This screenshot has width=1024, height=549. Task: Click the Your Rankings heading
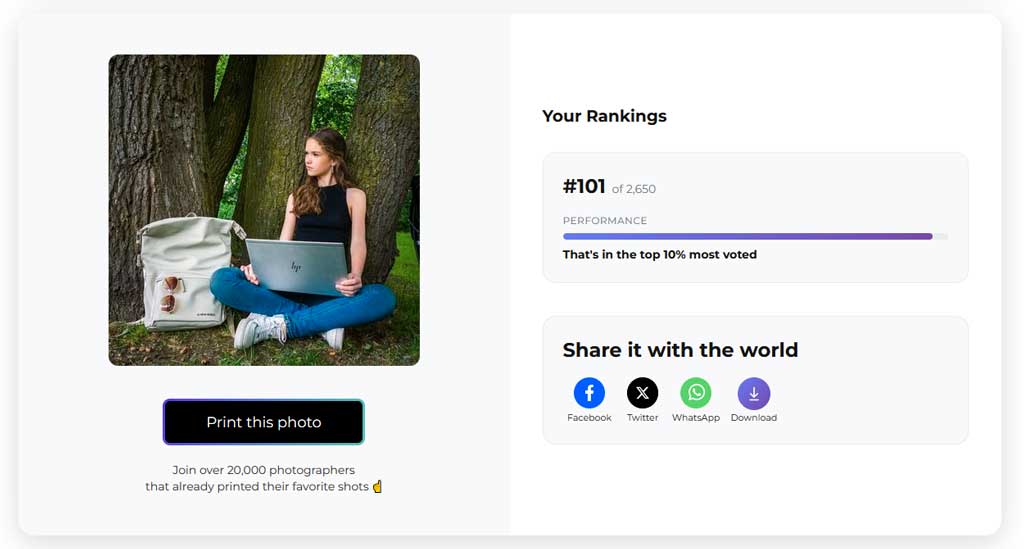(x=604, y=116)
